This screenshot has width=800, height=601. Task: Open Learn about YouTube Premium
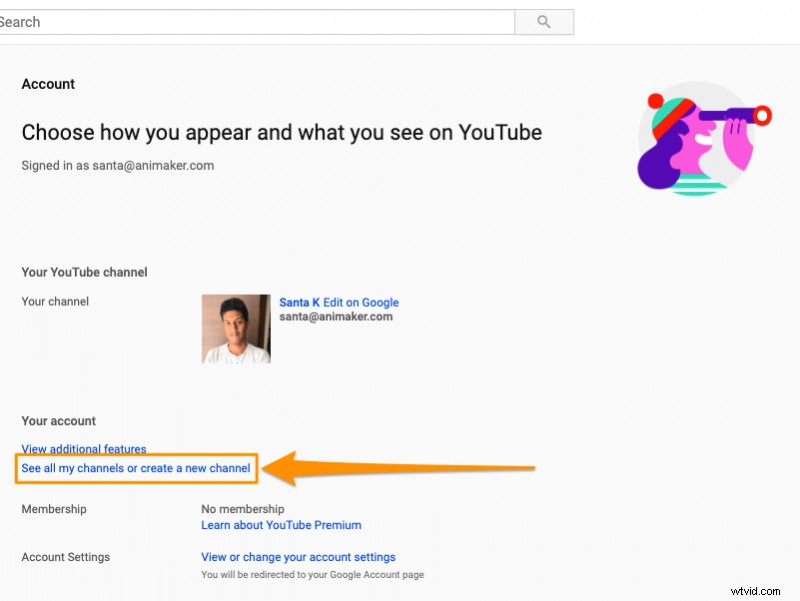click(x=280, y=525)
